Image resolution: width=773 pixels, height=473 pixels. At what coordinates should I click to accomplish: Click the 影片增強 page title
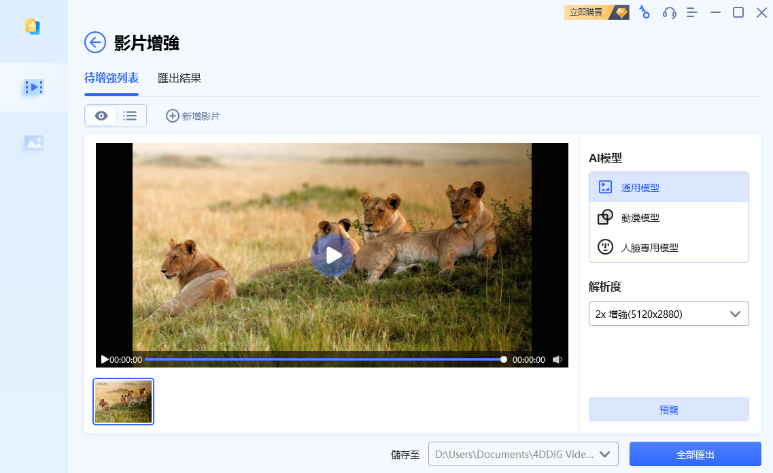[x=146, y=43]
